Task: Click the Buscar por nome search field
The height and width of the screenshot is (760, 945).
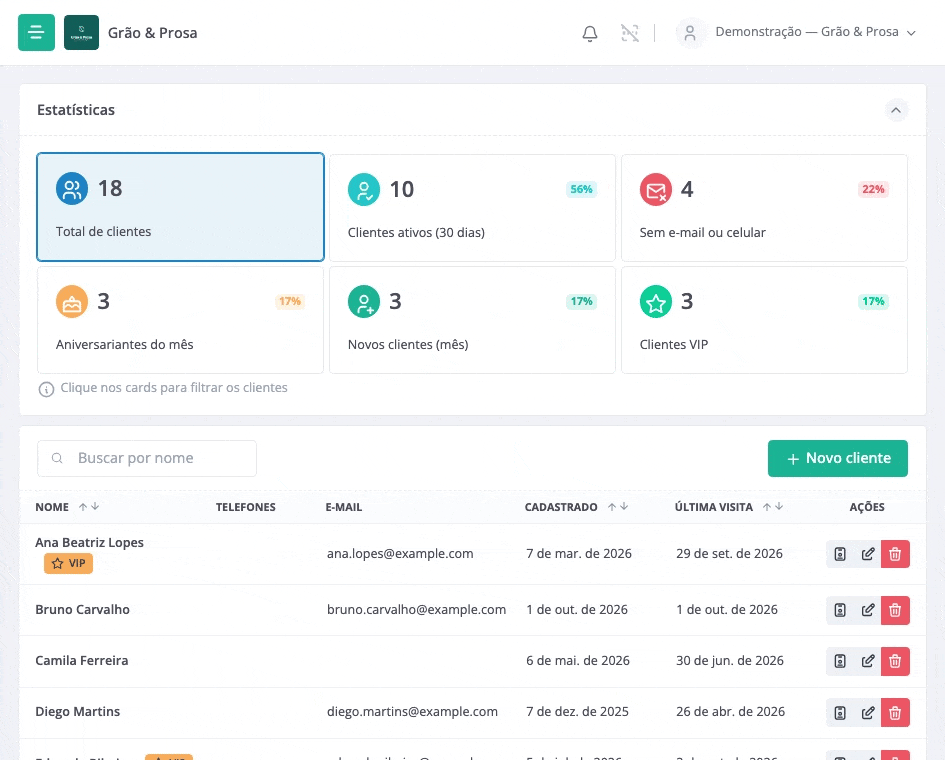Action: pos(147,459)
